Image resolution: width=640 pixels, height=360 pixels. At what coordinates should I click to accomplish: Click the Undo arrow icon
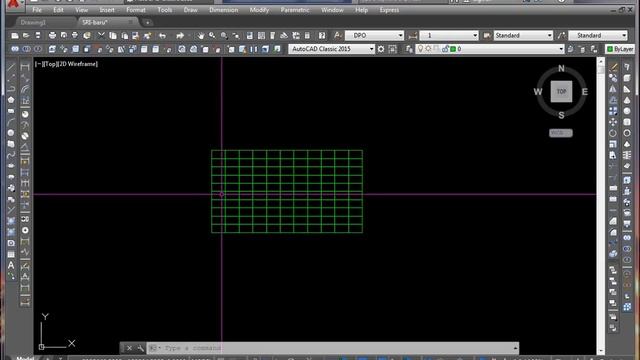click(x=162, y=36)
